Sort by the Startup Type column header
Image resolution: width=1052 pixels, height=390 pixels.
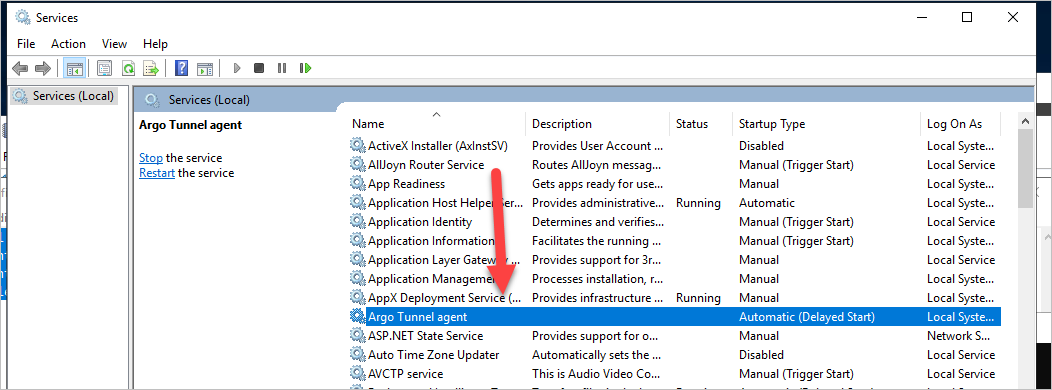826,124
